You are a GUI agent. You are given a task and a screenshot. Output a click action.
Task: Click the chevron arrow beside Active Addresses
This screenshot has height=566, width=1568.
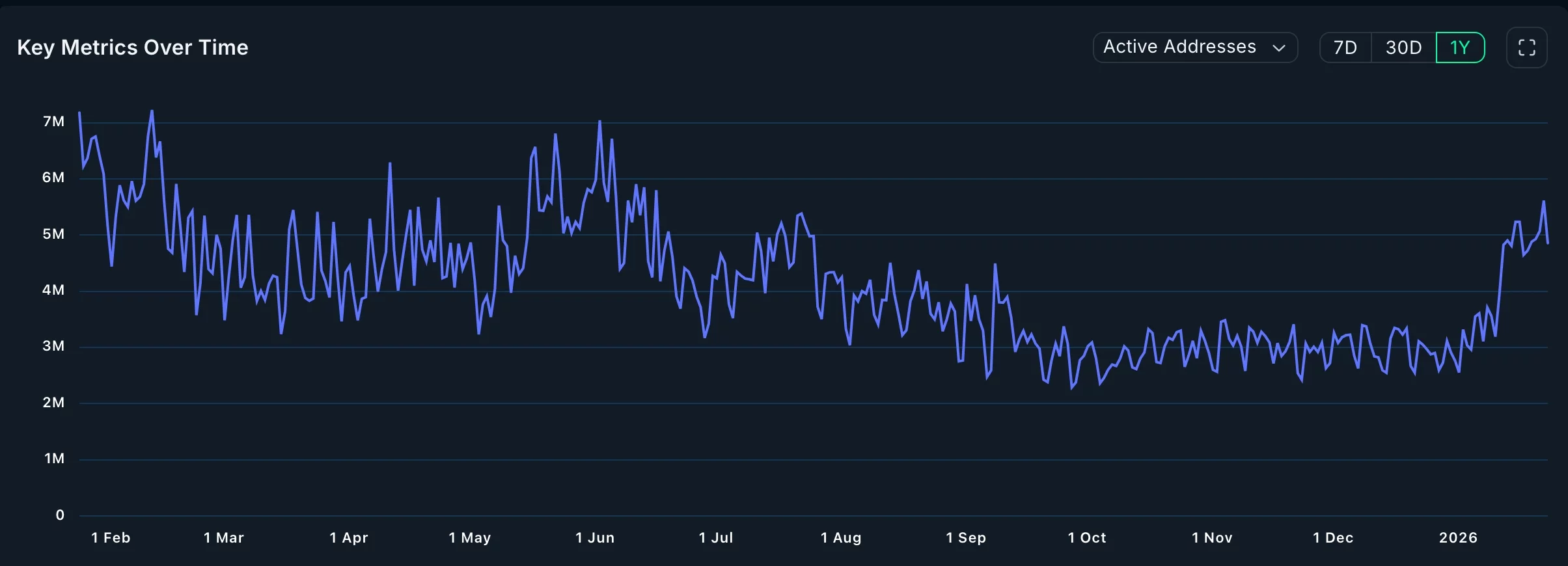click(1278, 48)
